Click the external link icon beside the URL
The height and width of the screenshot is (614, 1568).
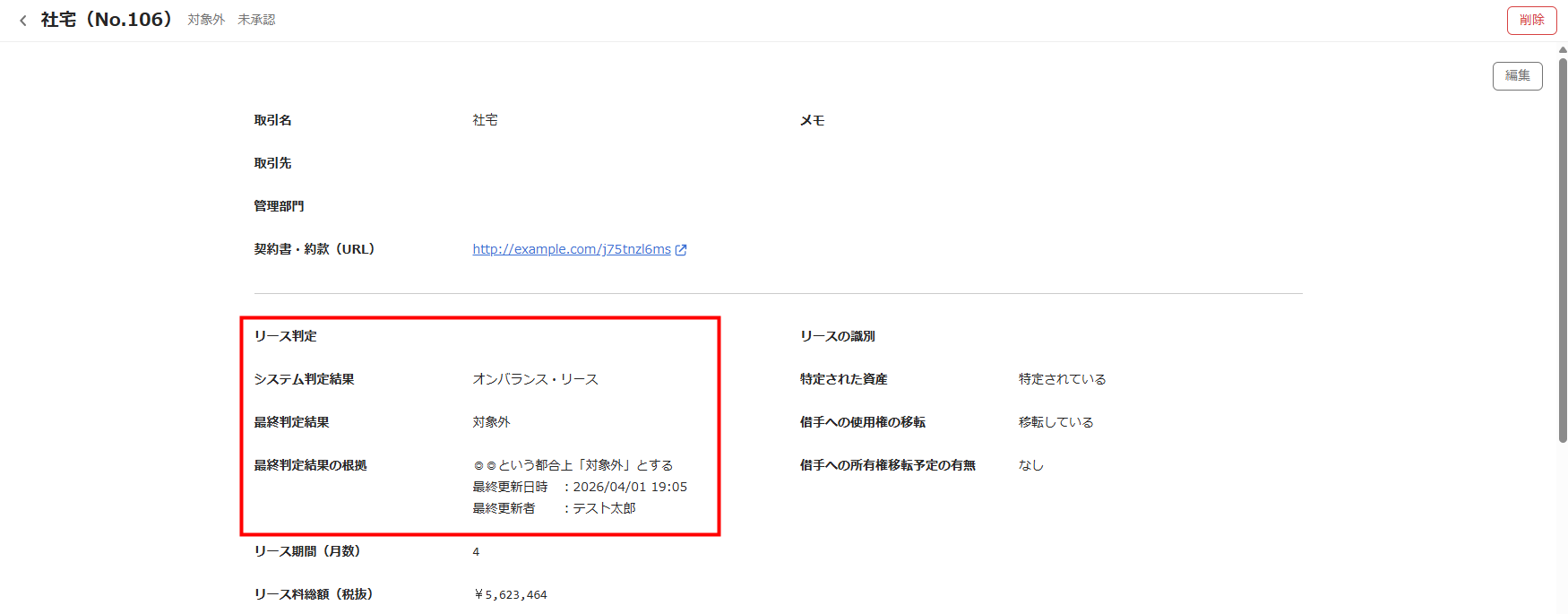point(681,250)
